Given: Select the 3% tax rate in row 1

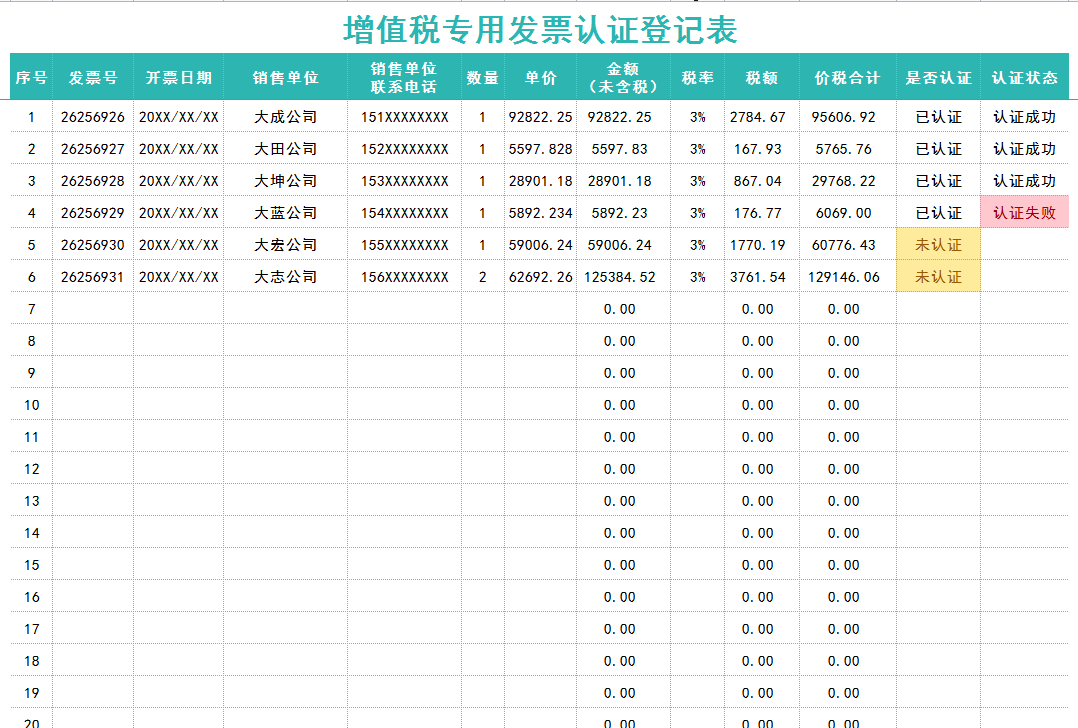Looking at the screenshot, I should point(697,118).
